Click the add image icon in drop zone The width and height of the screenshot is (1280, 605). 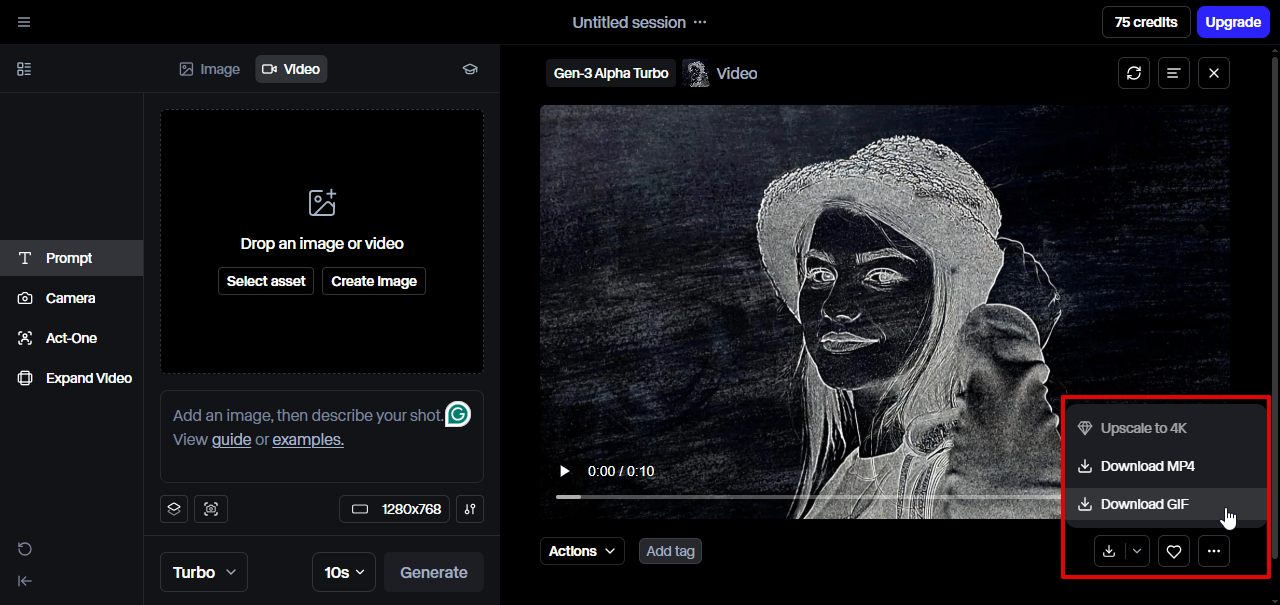(x=322, y=203)
